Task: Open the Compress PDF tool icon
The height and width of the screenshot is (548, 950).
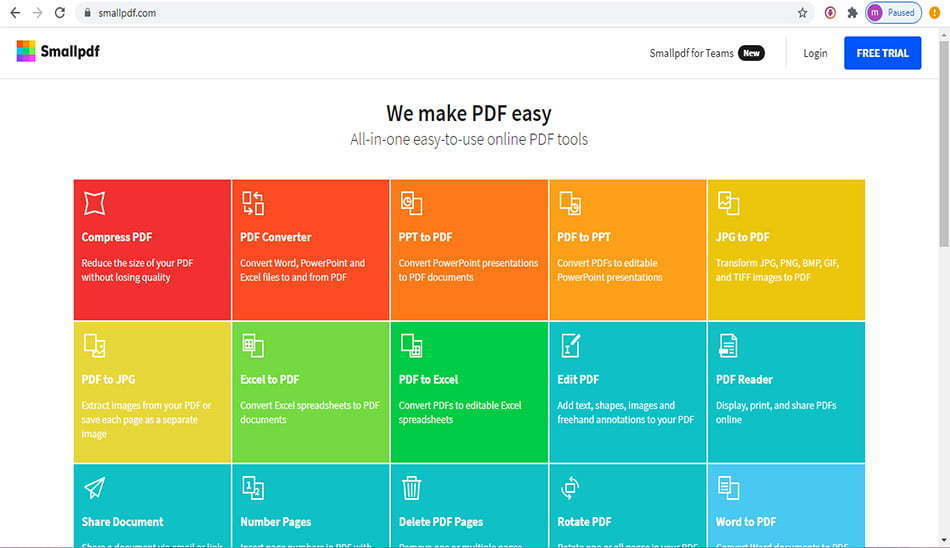Action: 95,203
